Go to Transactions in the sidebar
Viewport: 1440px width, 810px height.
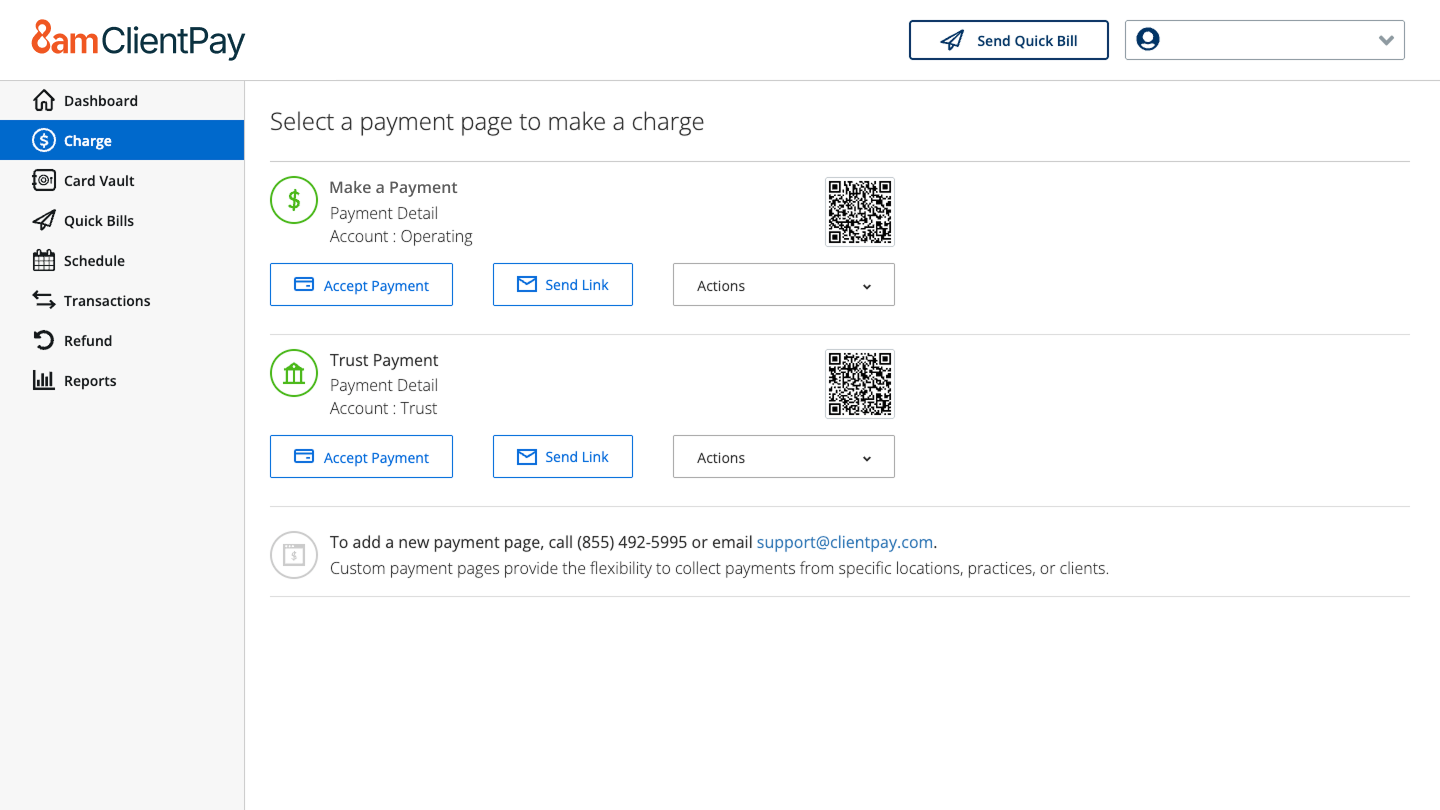click(107, 301)
